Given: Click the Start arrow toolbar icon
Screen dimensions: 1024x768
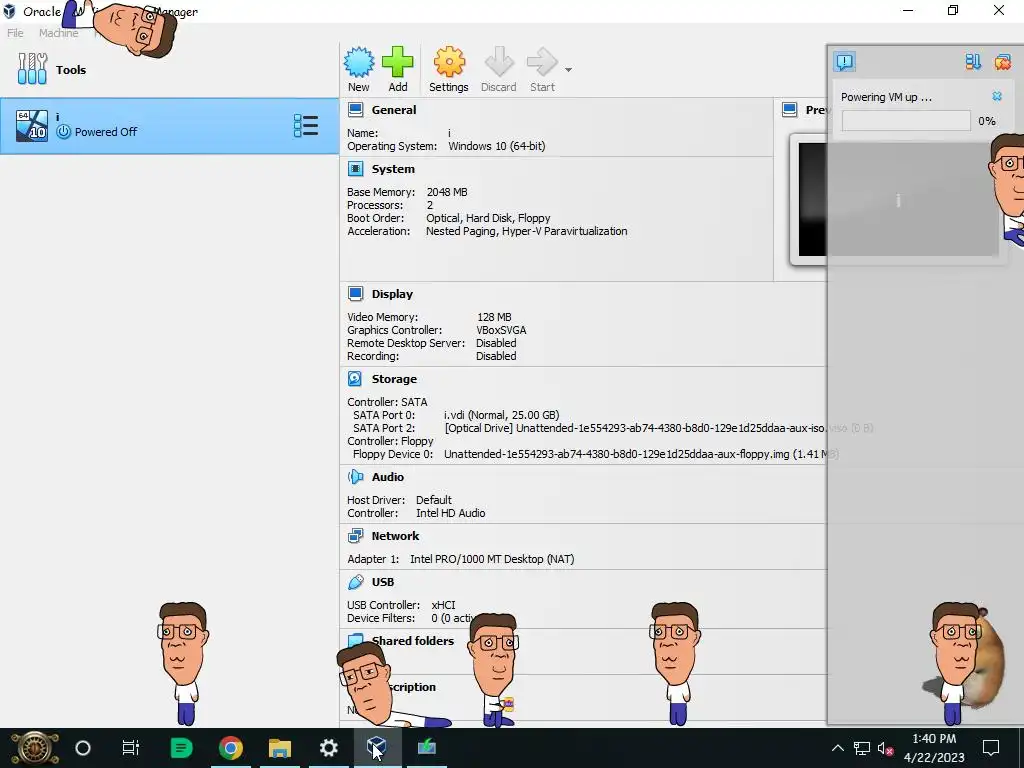Looking at the screenshot, I should pos(542,63).
